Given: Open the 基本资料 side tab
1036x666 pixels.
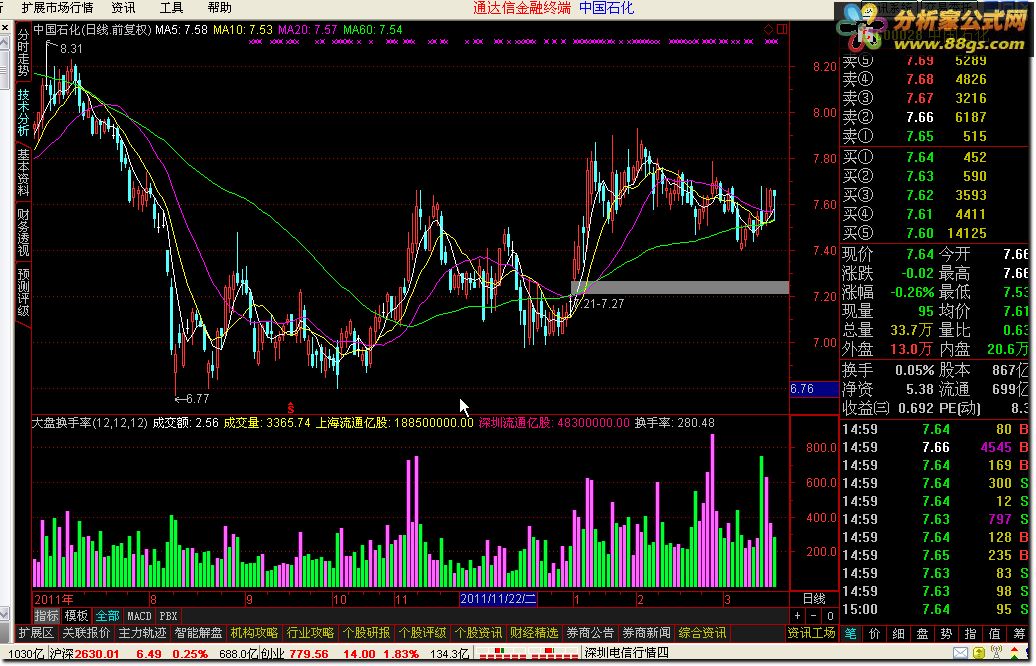Looking at the screenshot, I should [x=23, y=173].
